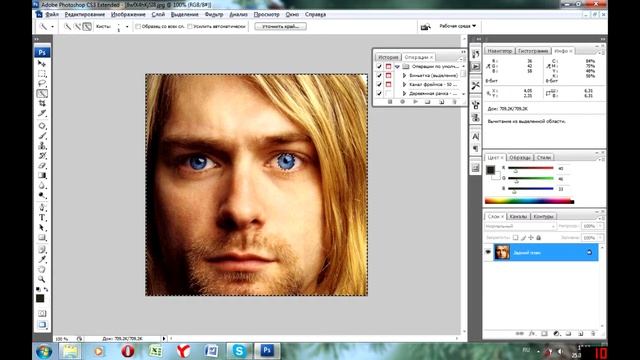The width and height of the screenshot is (640, 360).
Task: Select the Quick Selection tool in toolbox
Action: coord(42,93)
